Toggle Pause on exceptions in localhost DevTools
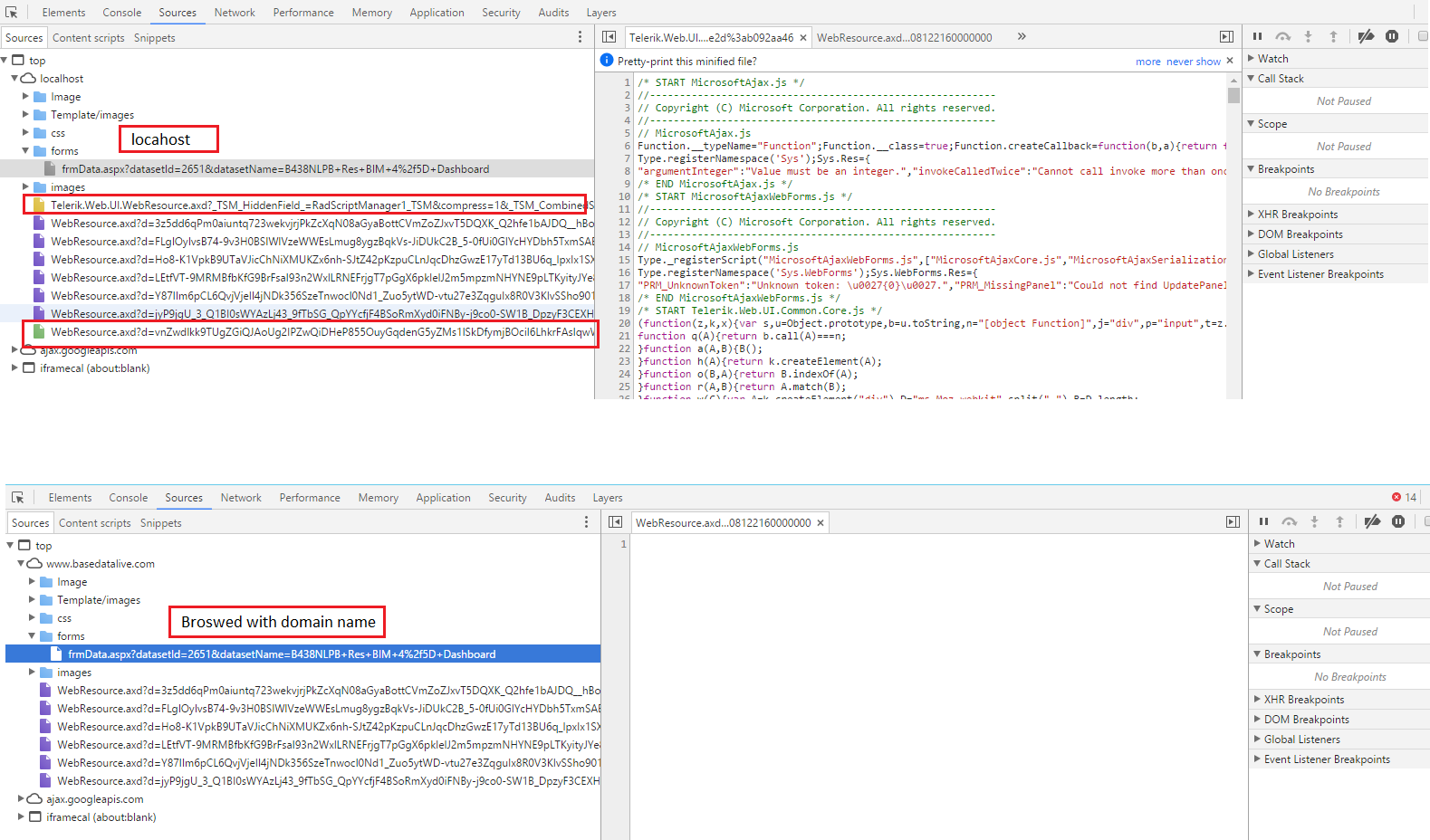 click(x=1392, y=36)
